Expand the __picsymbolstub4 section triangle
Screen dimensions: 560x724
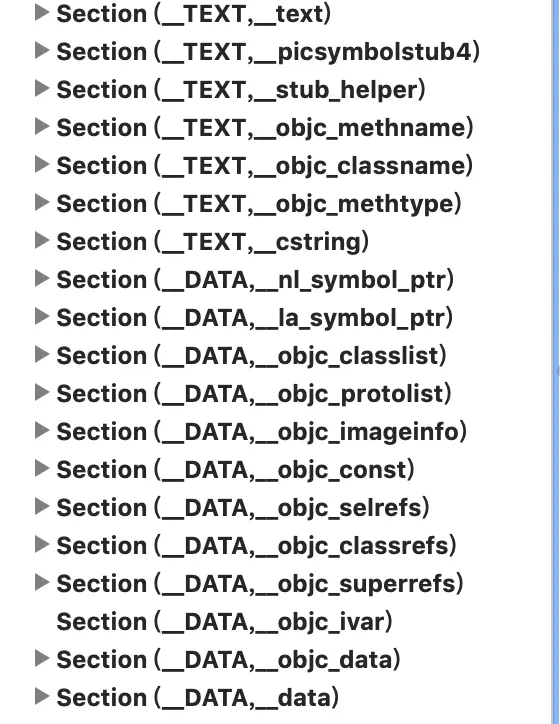click(x=42, y=51)
